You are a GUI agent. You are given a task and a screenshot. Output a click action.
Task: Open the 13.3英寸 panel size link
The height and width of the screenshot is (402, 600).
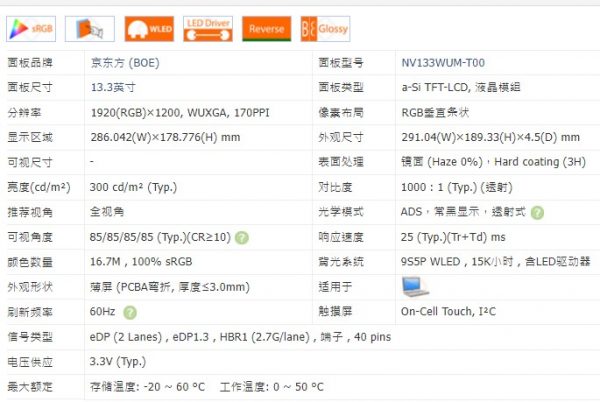[x=113, y=87]
